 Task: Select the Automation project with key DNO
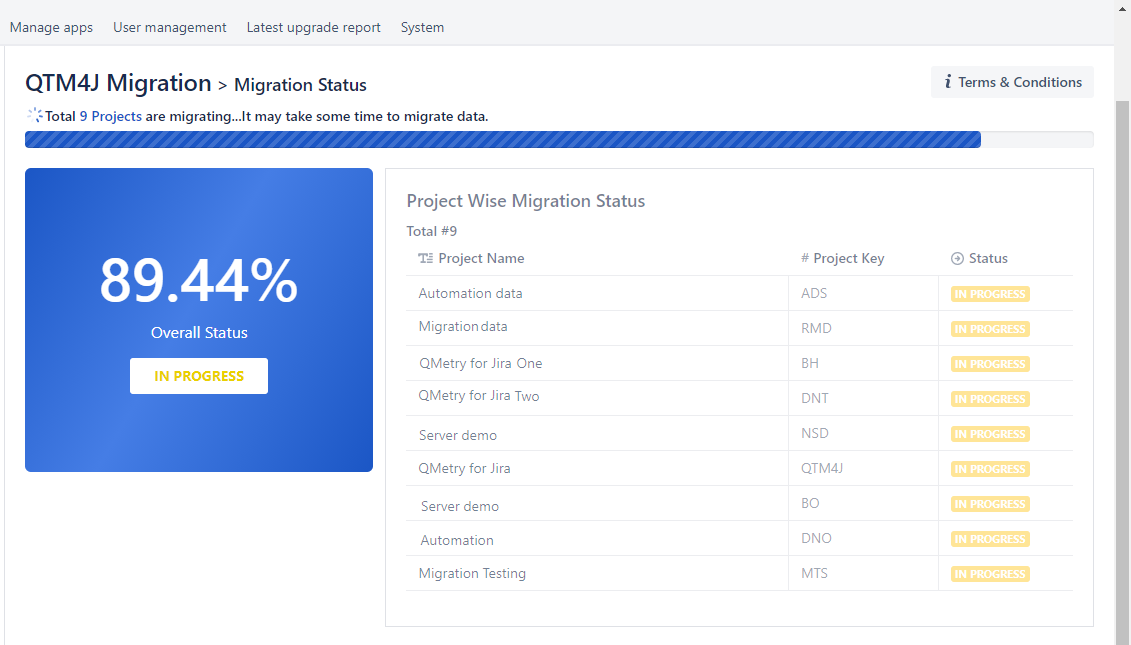pyautogui.click(x=457, y=540)
